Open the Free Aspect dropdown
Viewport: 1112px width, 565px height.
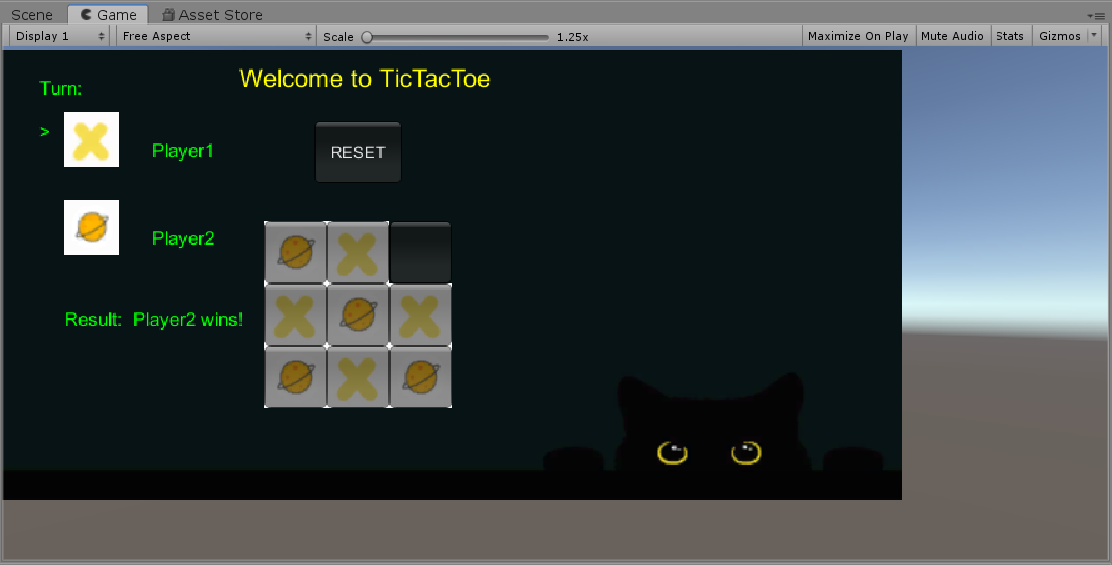pyautogui.click(x=216, y=36)
